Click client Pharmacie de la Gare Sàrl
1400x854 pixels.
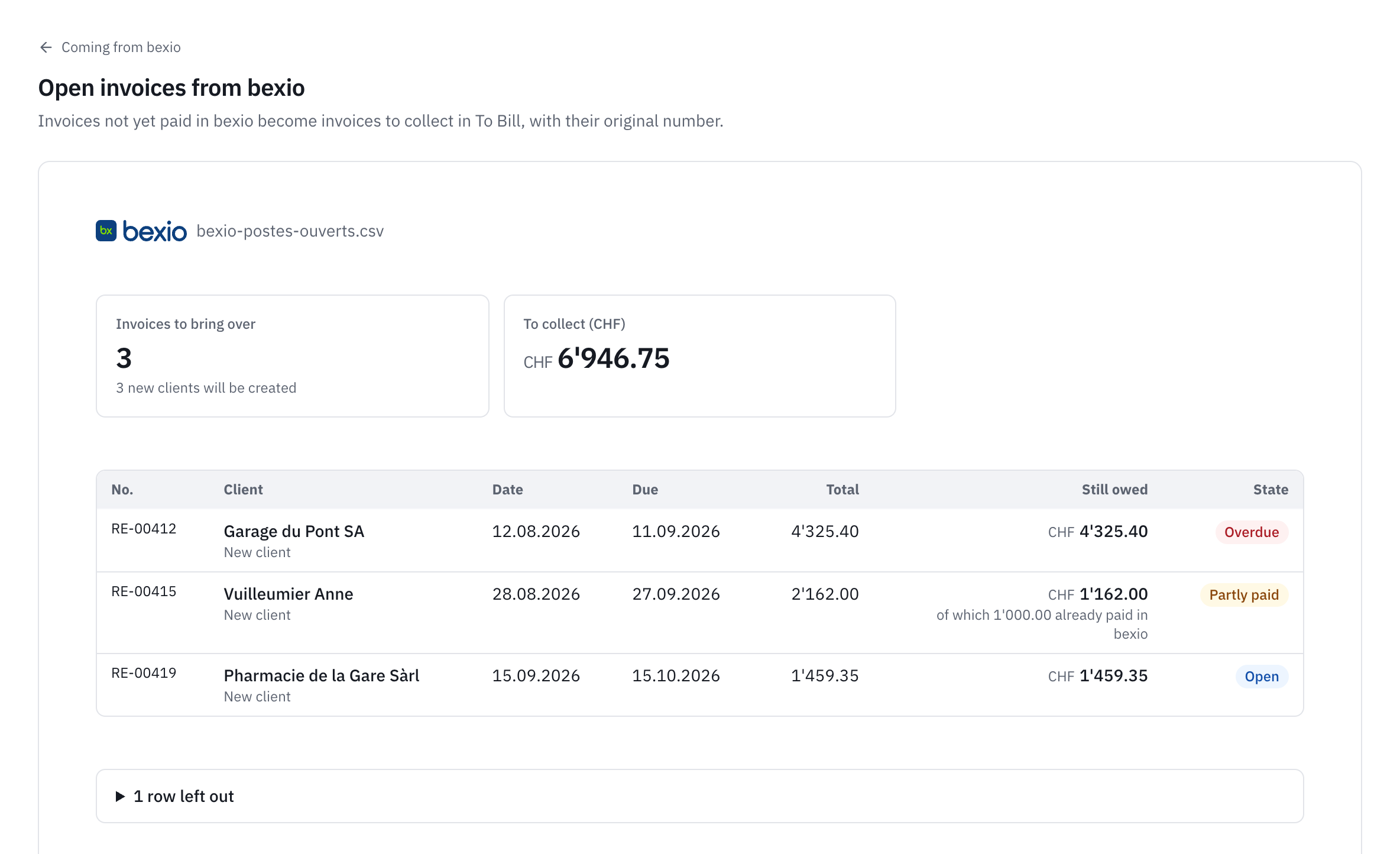321,675
